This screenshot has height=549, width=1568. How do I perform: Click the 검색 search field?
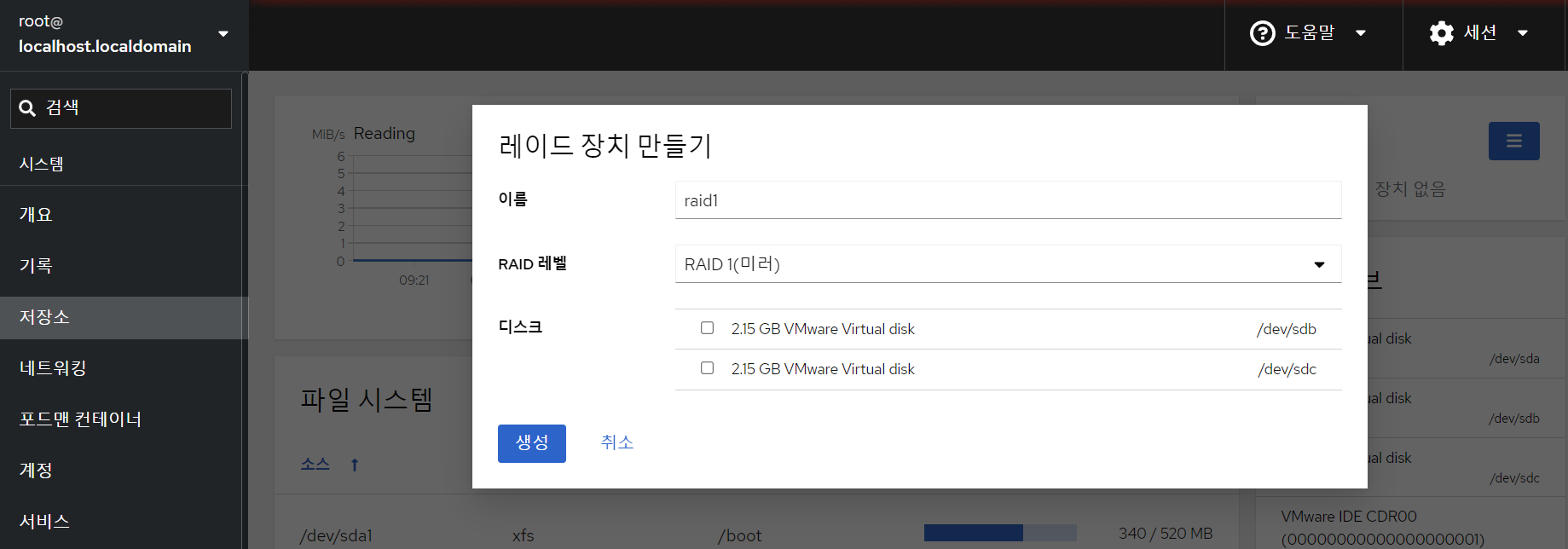[121, 108]
